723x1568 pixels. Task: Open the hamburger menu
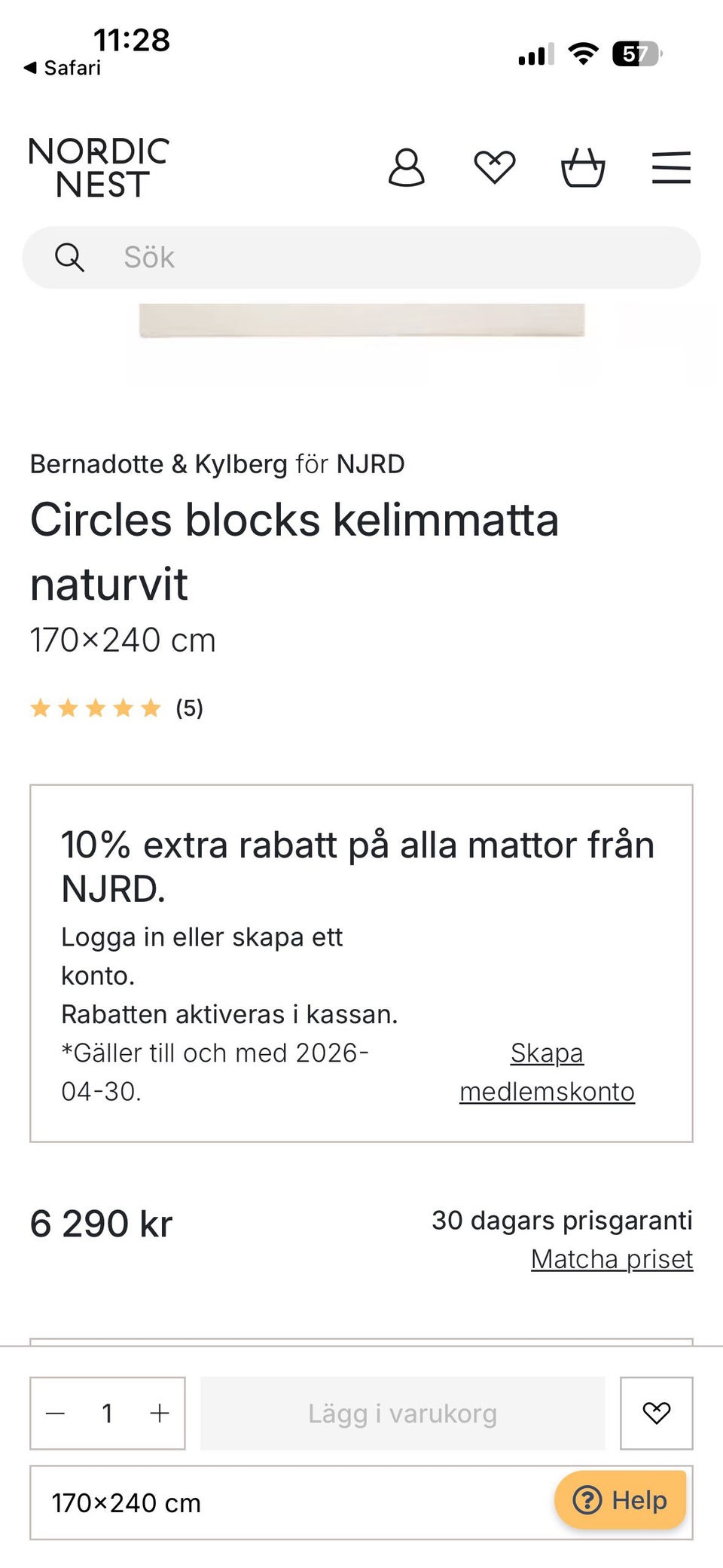[671, 167]
